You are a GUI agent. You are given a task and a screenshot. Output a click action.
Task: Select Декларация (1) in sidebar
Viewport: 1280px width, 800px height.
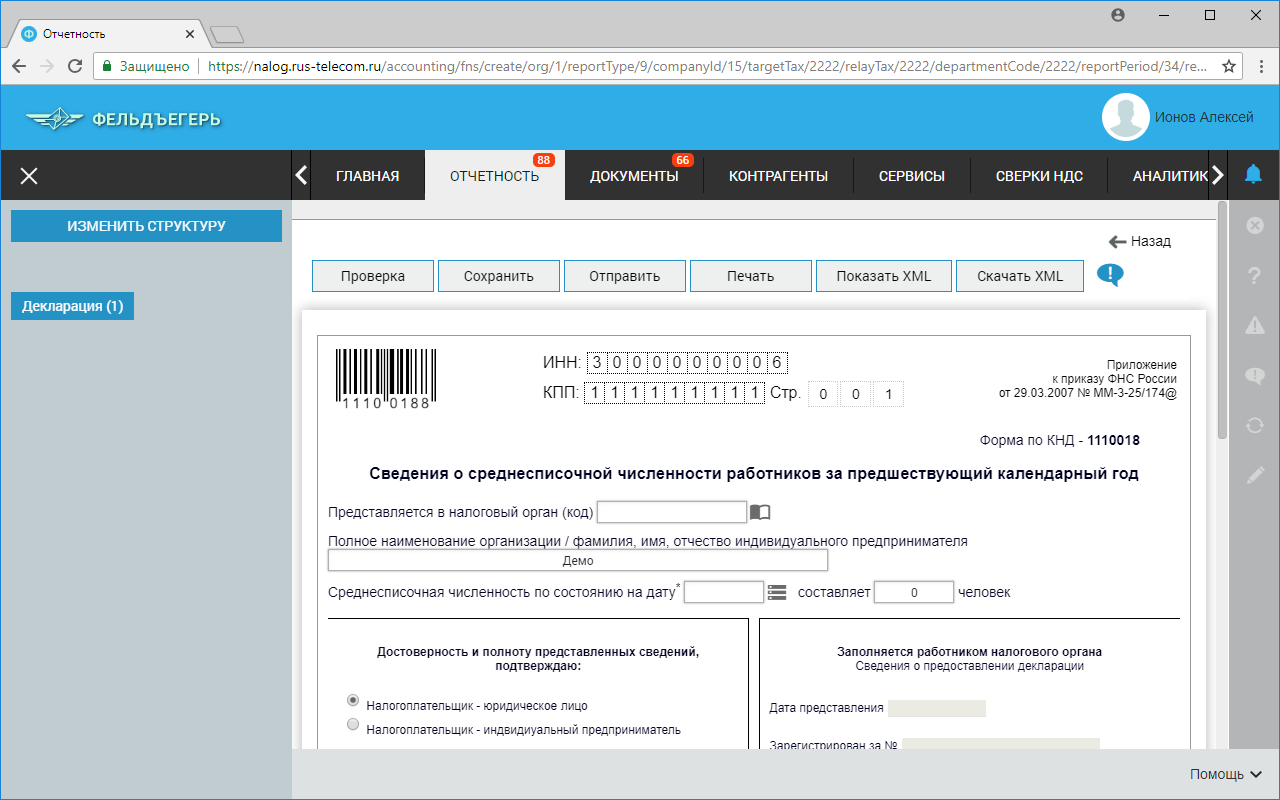[72, 306]
